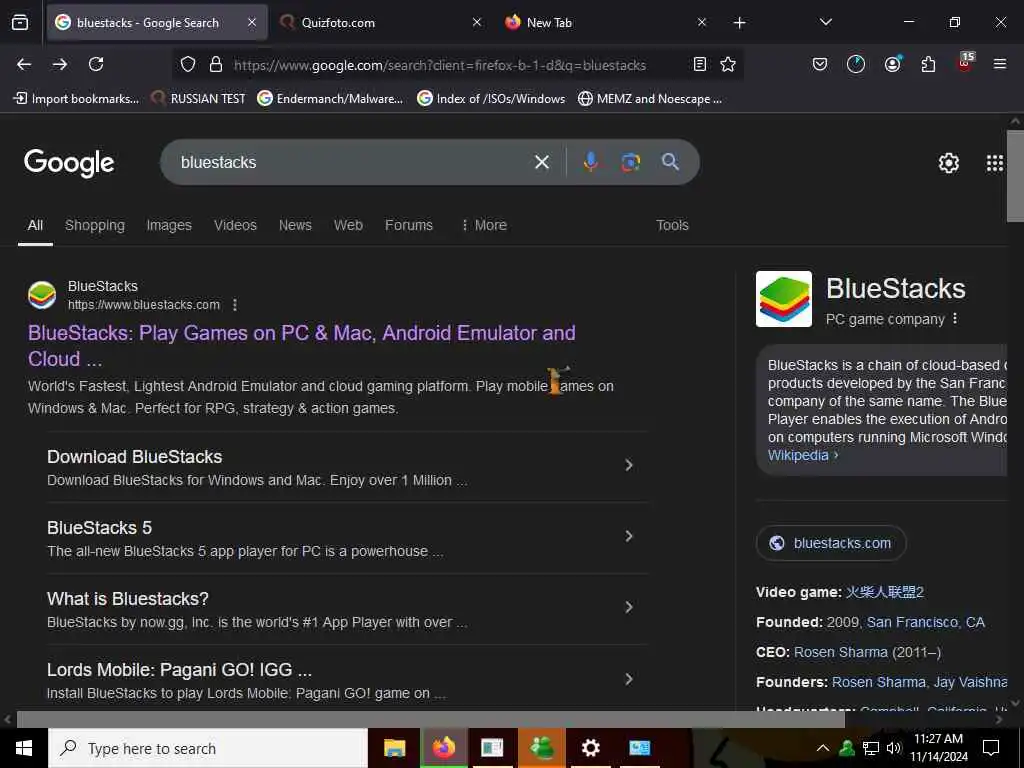Go to Google logo homepage
Image resolution: width=1024 pixels, height=768 pixels.
[x=69, y=163]
